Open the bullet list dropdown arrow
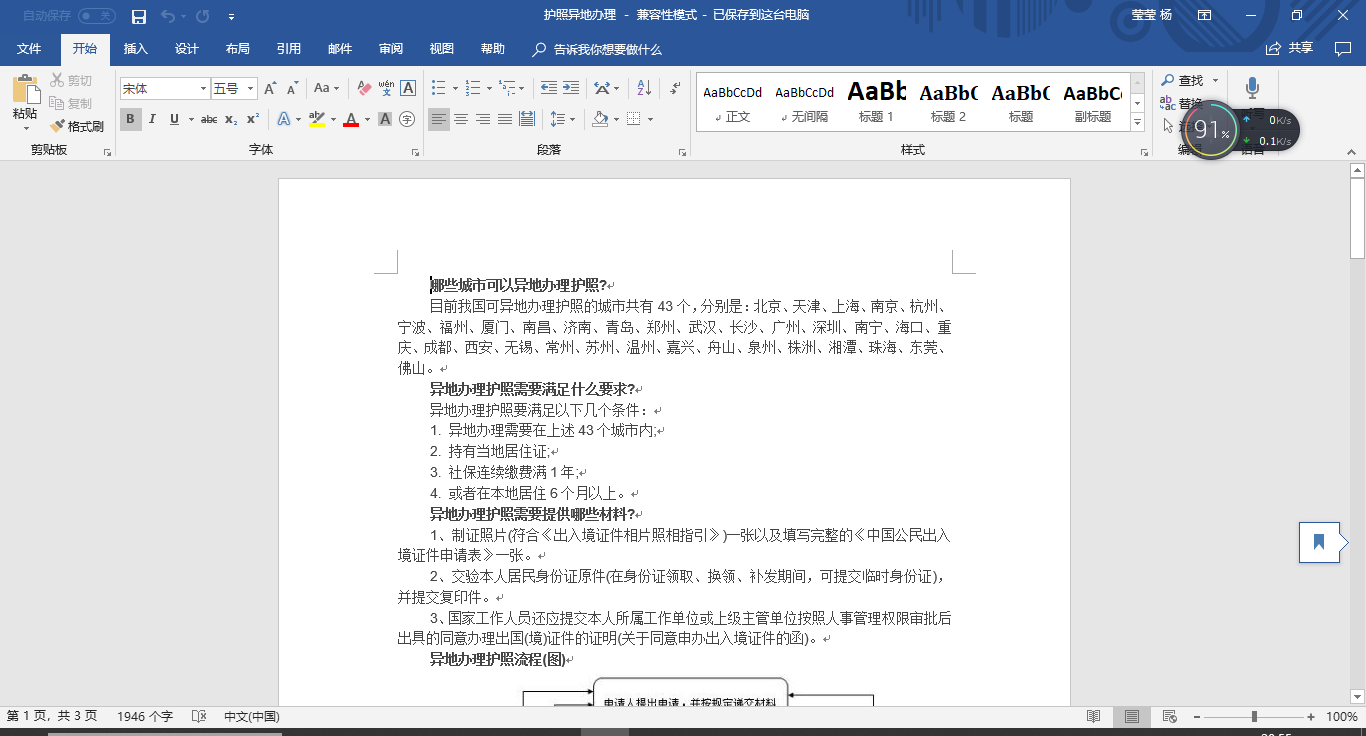This screenshot has height=736, width=1366. (455, 89)
